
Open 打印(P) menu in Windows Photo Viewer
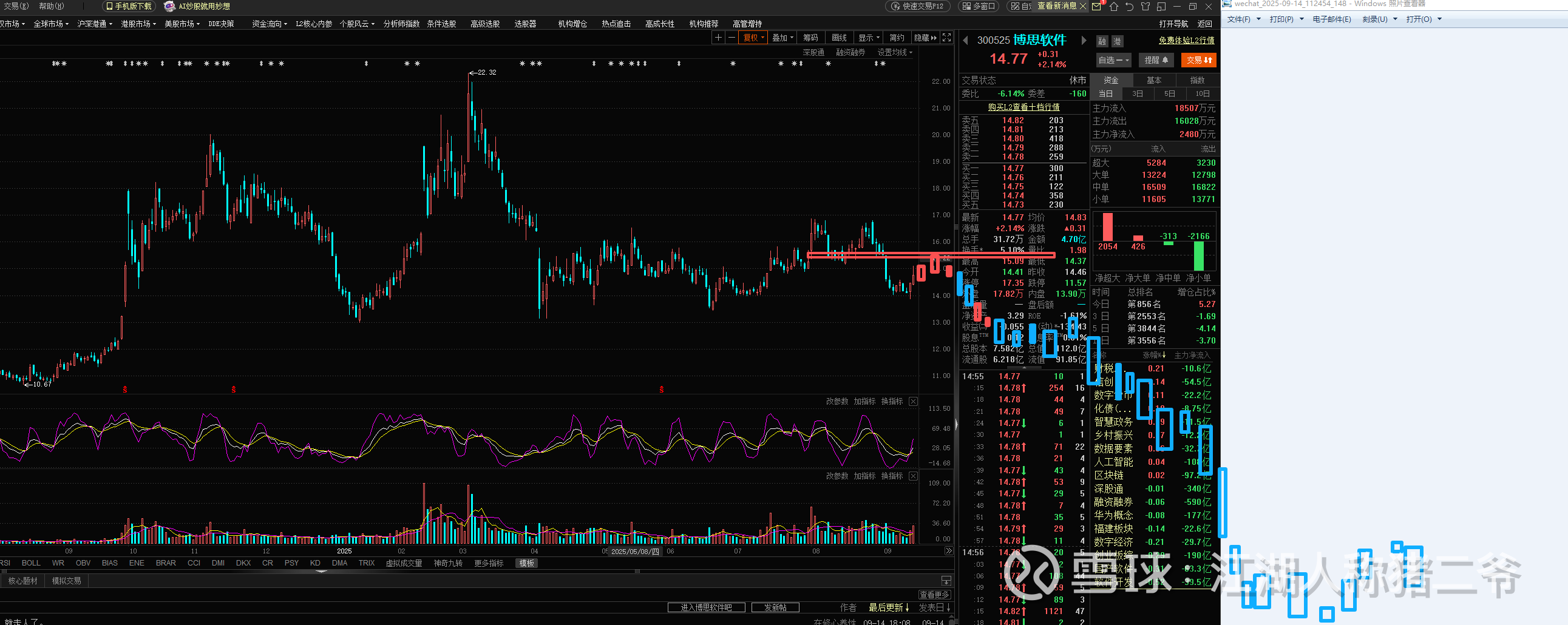click(1286, 19)
